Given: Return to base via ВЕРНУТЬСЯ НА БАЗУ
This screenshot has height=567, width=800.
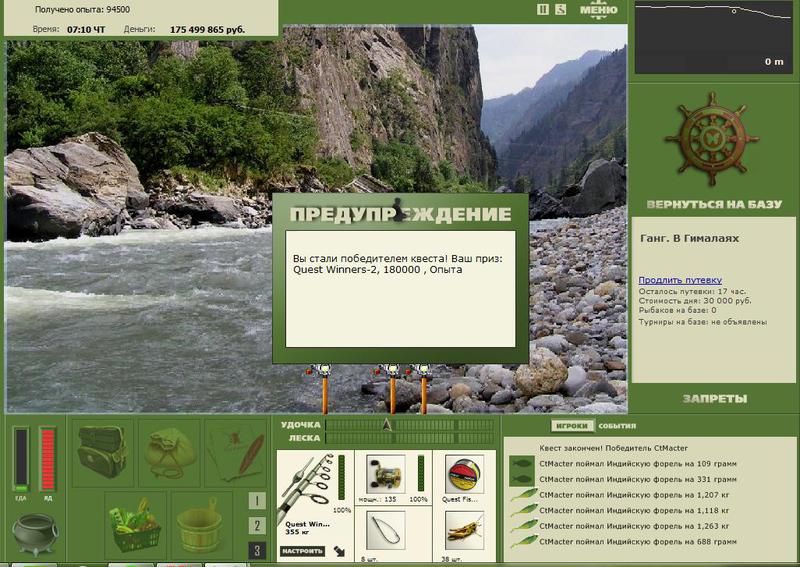Looking at the screenshot, I should click(x=714, y=204).
